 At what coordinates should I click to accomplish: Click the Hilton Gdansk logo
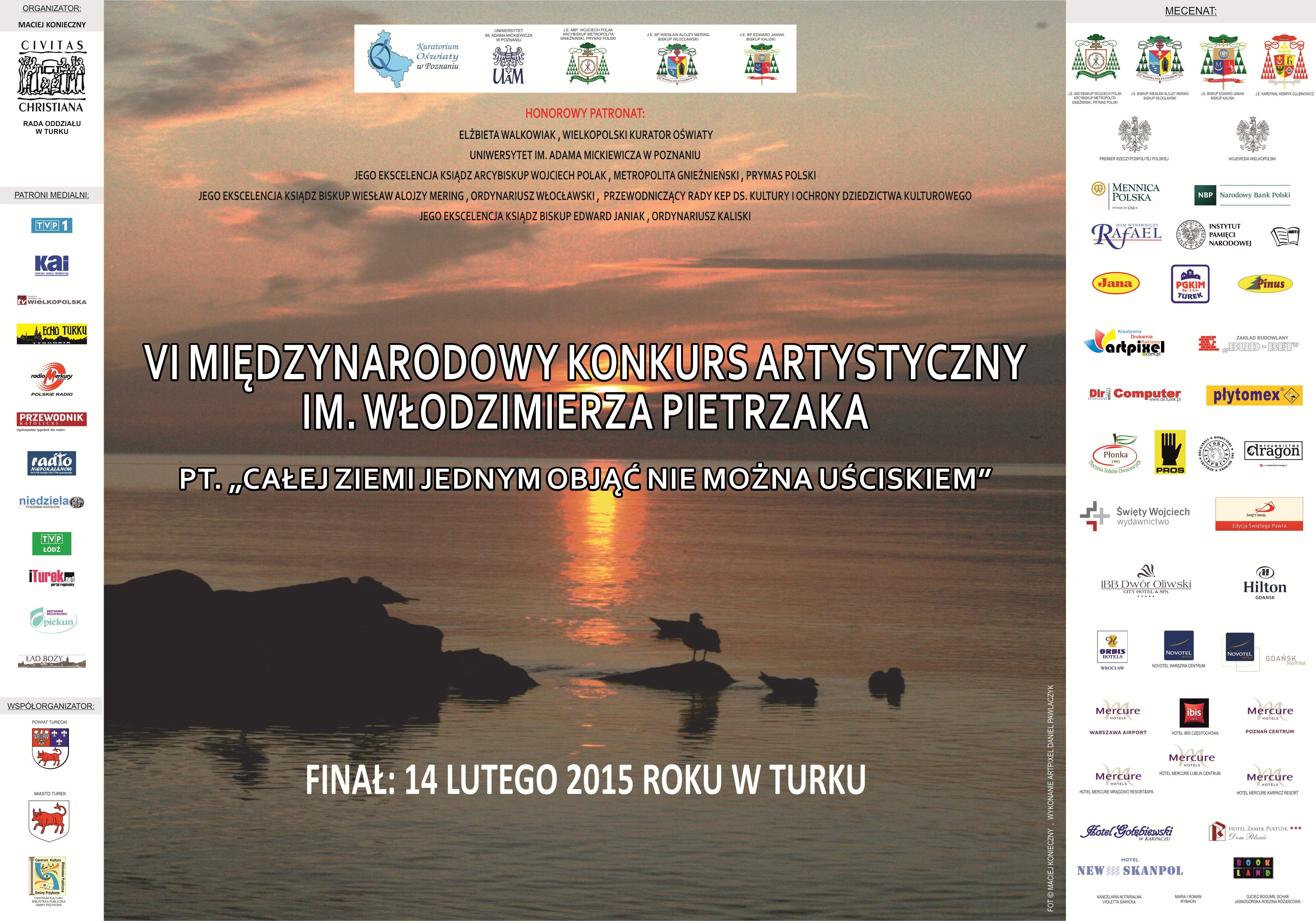pyautogui.click(x=1264, y=583)
